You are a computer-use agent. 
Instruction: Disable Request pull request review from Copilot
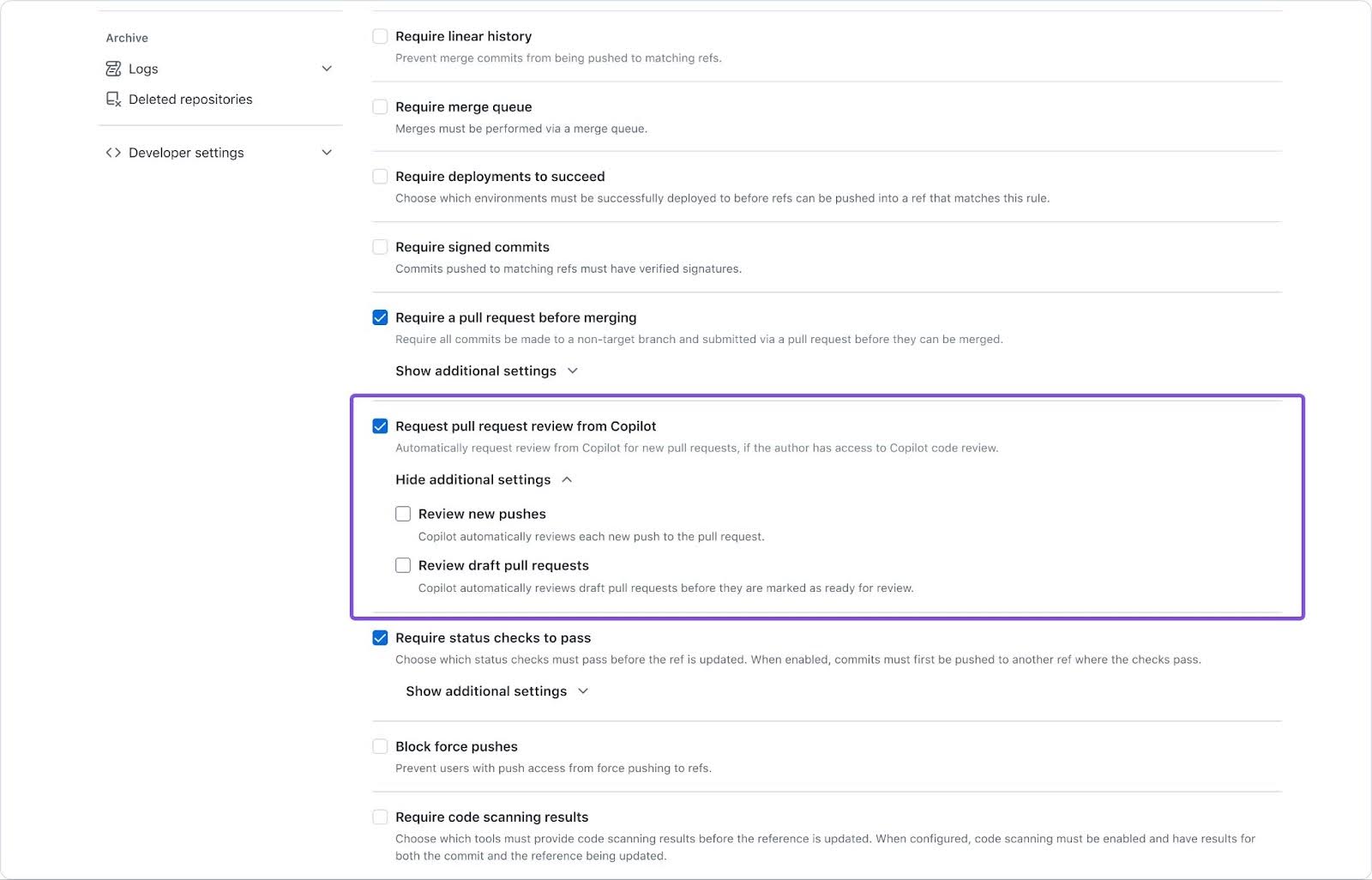[380, 426]
